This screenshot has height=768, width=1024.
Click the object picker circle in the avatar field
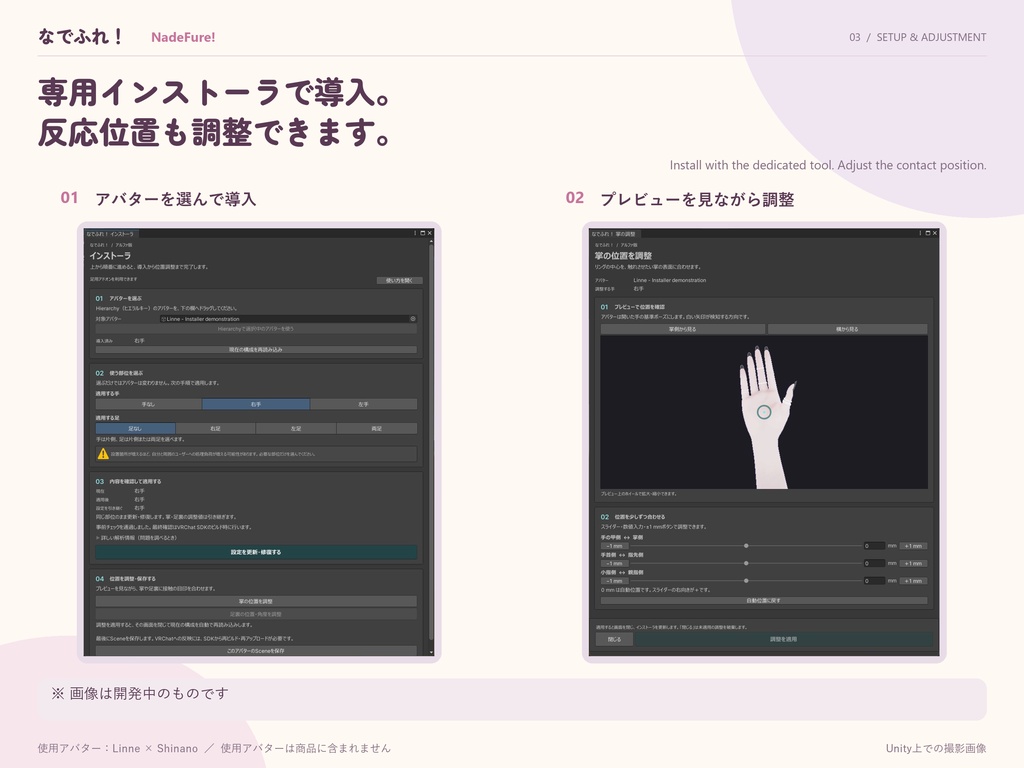click(413, 319)
